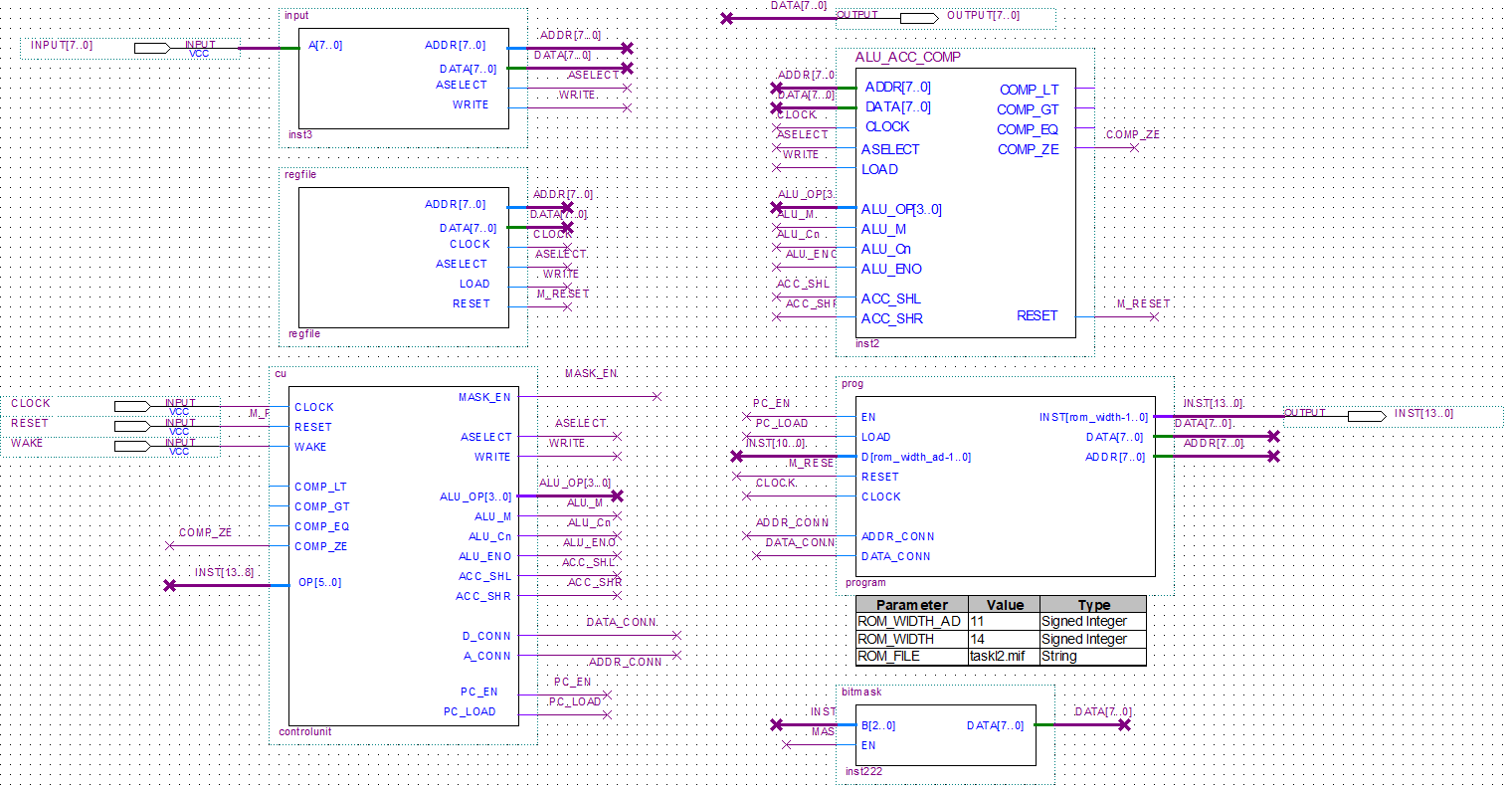Select the MASK_EN port on cu block
Viewport: 1512px width, 793px height.
484,397
